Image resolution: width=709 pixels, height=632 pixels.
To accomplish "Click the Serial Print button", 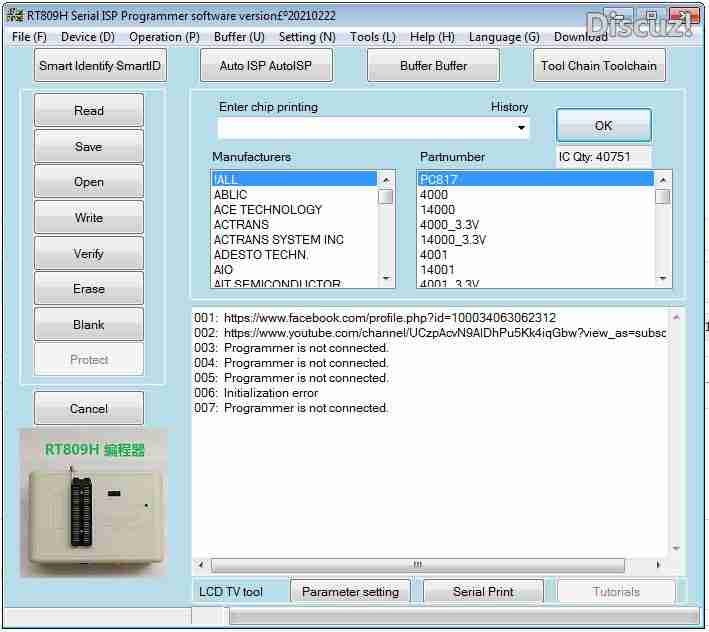I will pyautogui.click(x=483, y=592).
